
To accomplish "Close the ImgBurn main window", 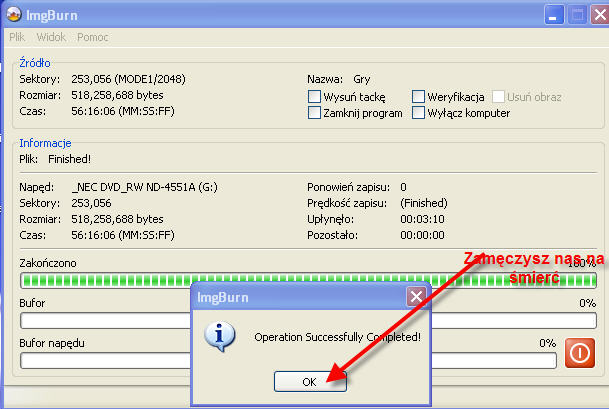I will point(600,16).
